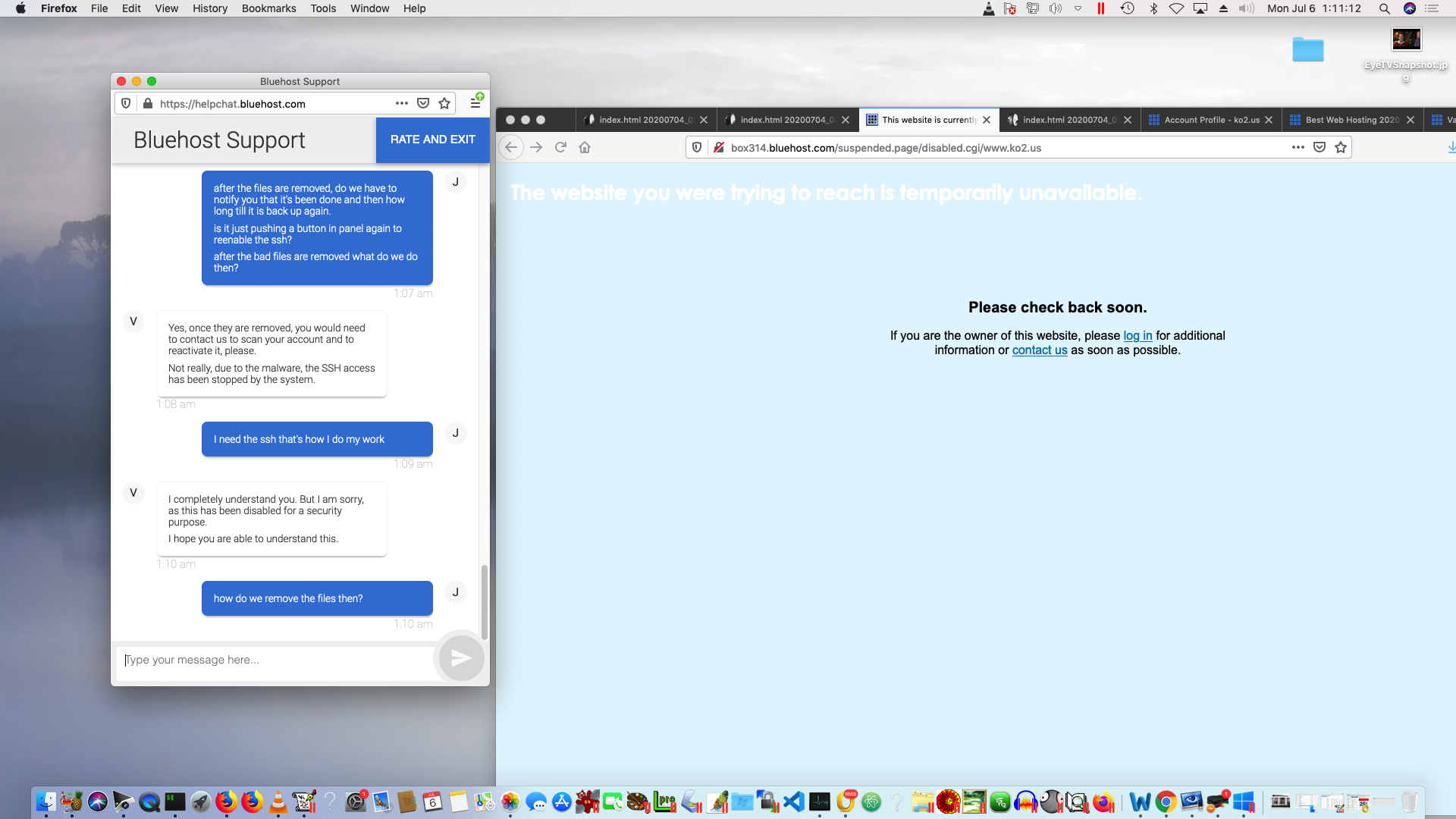The image size is (1456, 819).
Task: Open Calendar from the Dock
Action: 433,802
